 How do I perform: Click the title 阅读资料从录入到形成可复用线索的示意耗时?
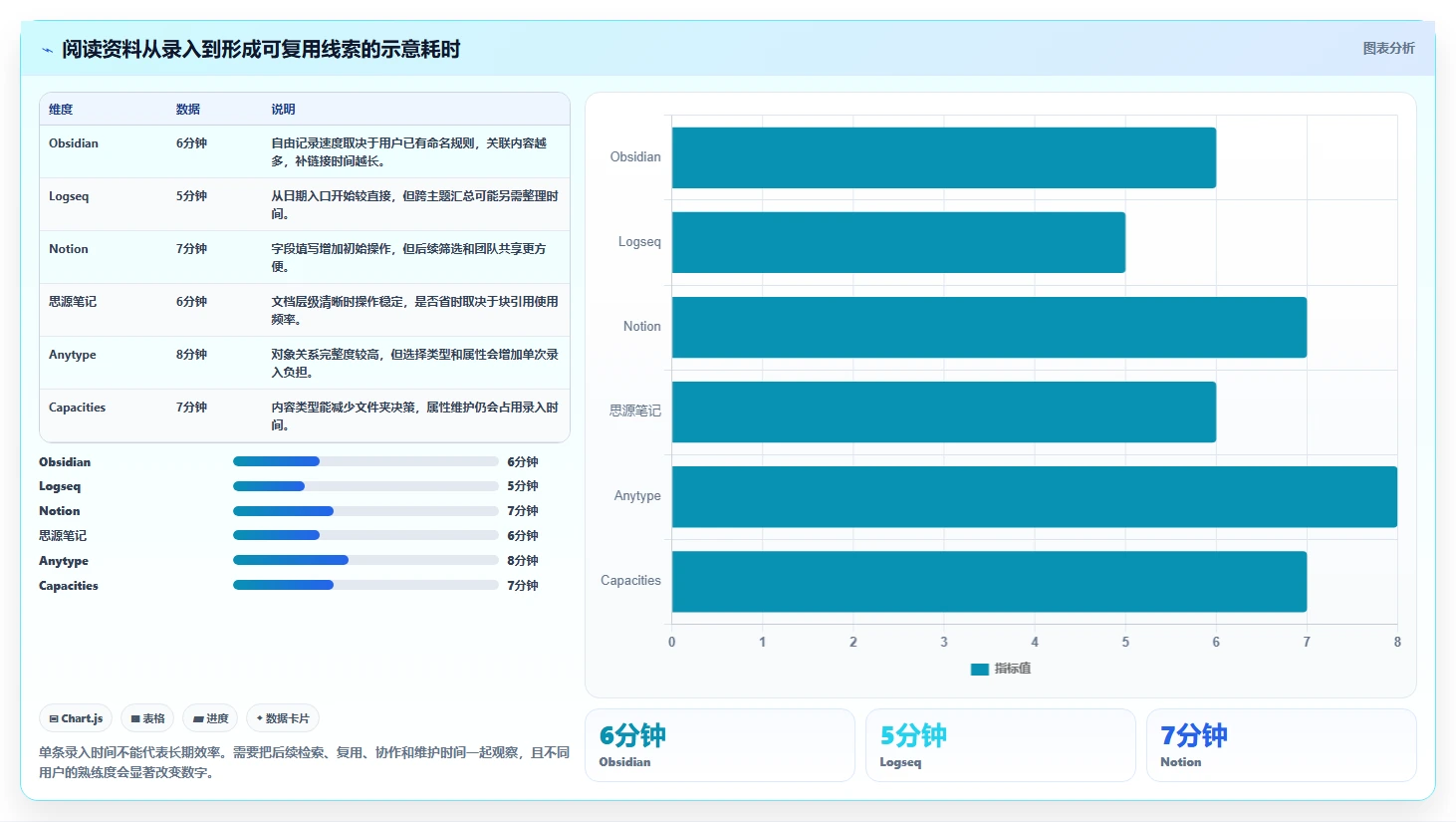(261, 50)
